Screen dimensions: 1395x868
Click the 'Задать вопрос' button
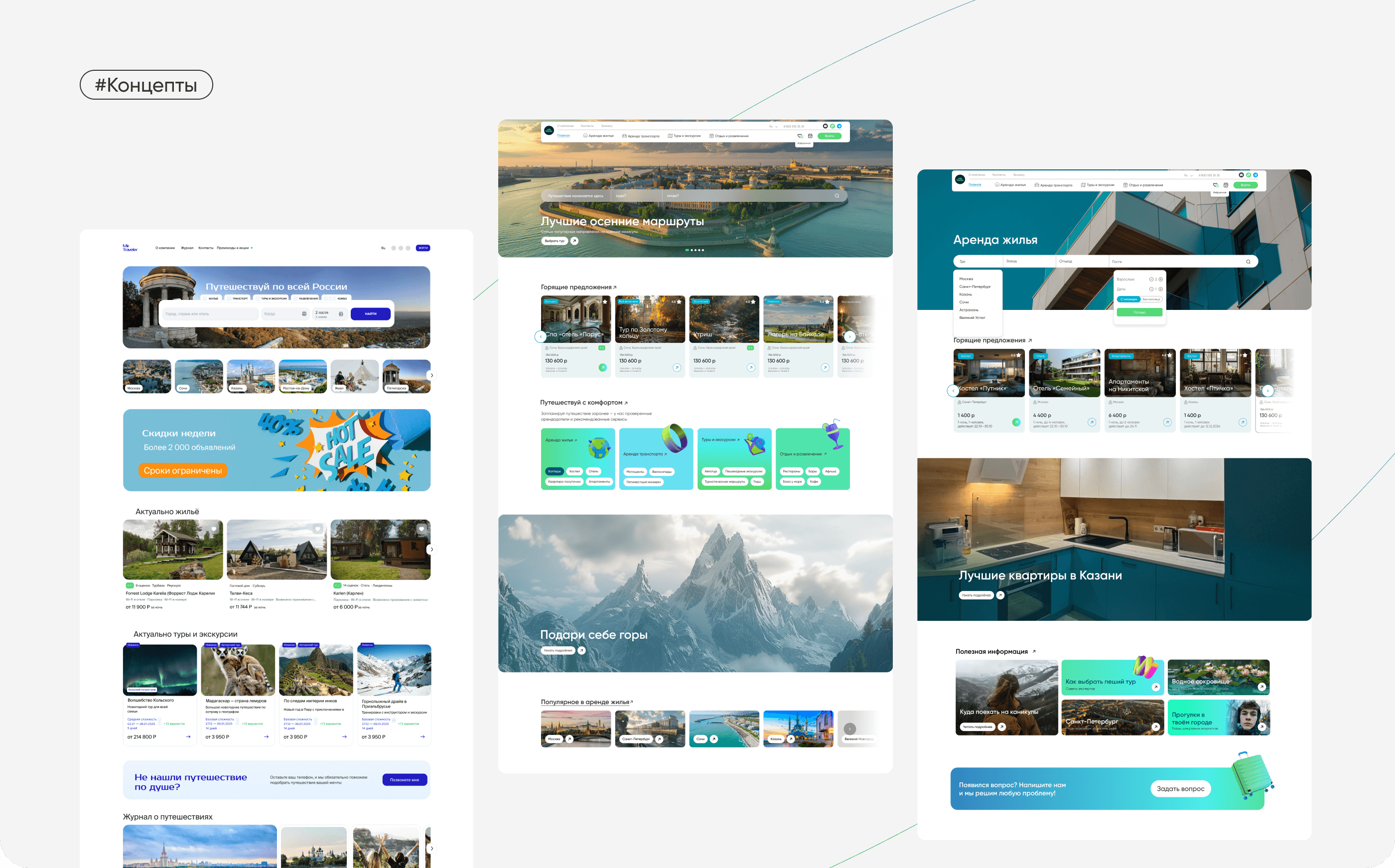point(1180,789)
